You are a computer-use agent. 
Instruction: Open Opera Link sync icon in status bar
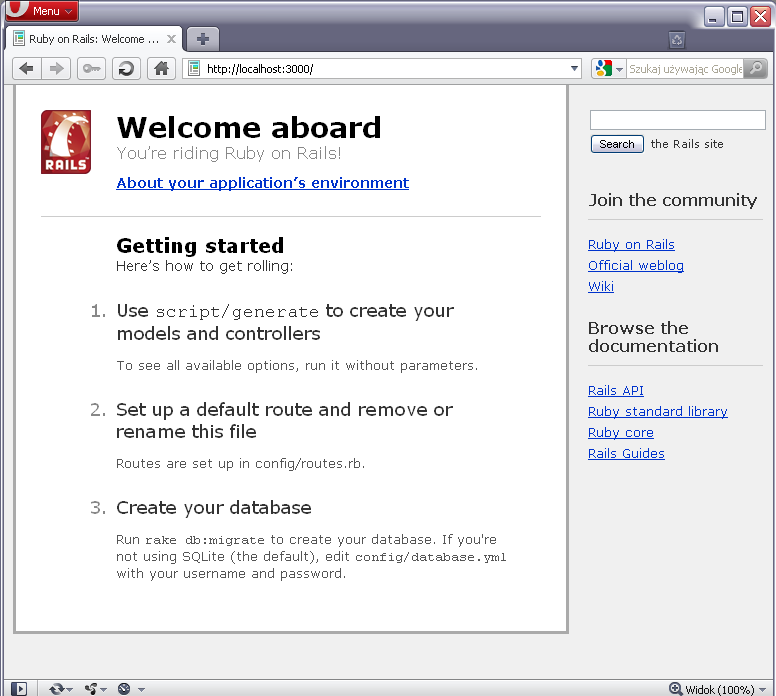tap(57, 689)
